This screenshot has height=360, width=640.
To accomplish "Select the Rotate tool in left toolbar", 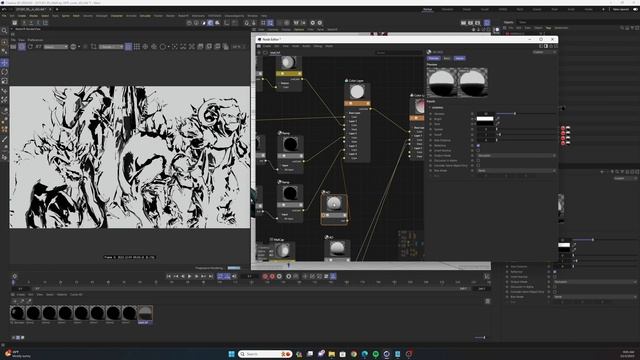I will (4, 71).
